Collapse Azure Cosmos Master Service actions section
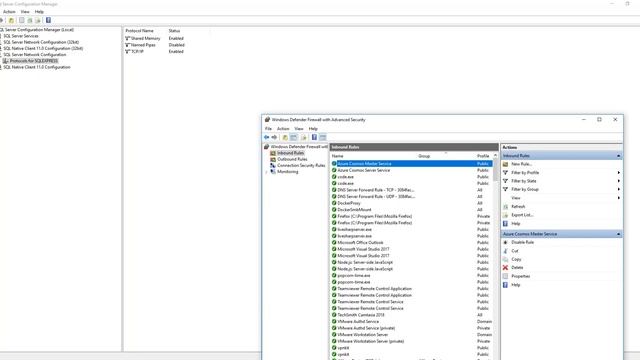Screen dimensions: 640x360 point(618,234)
